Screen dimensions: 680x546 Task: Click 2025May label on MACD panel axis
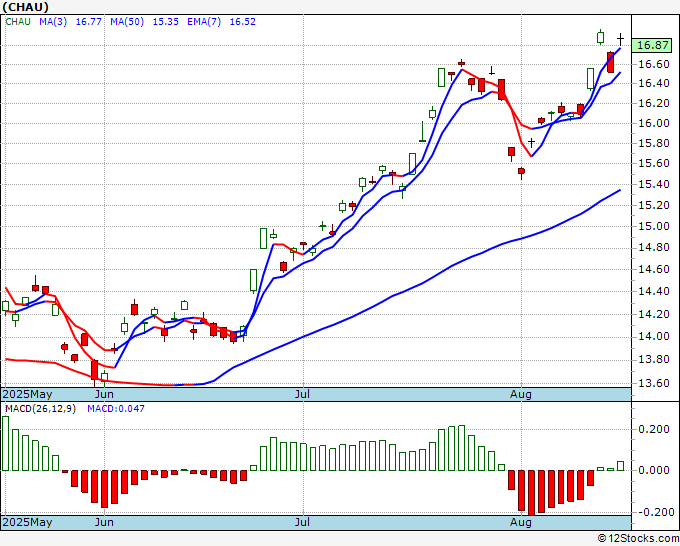[27, 522]
